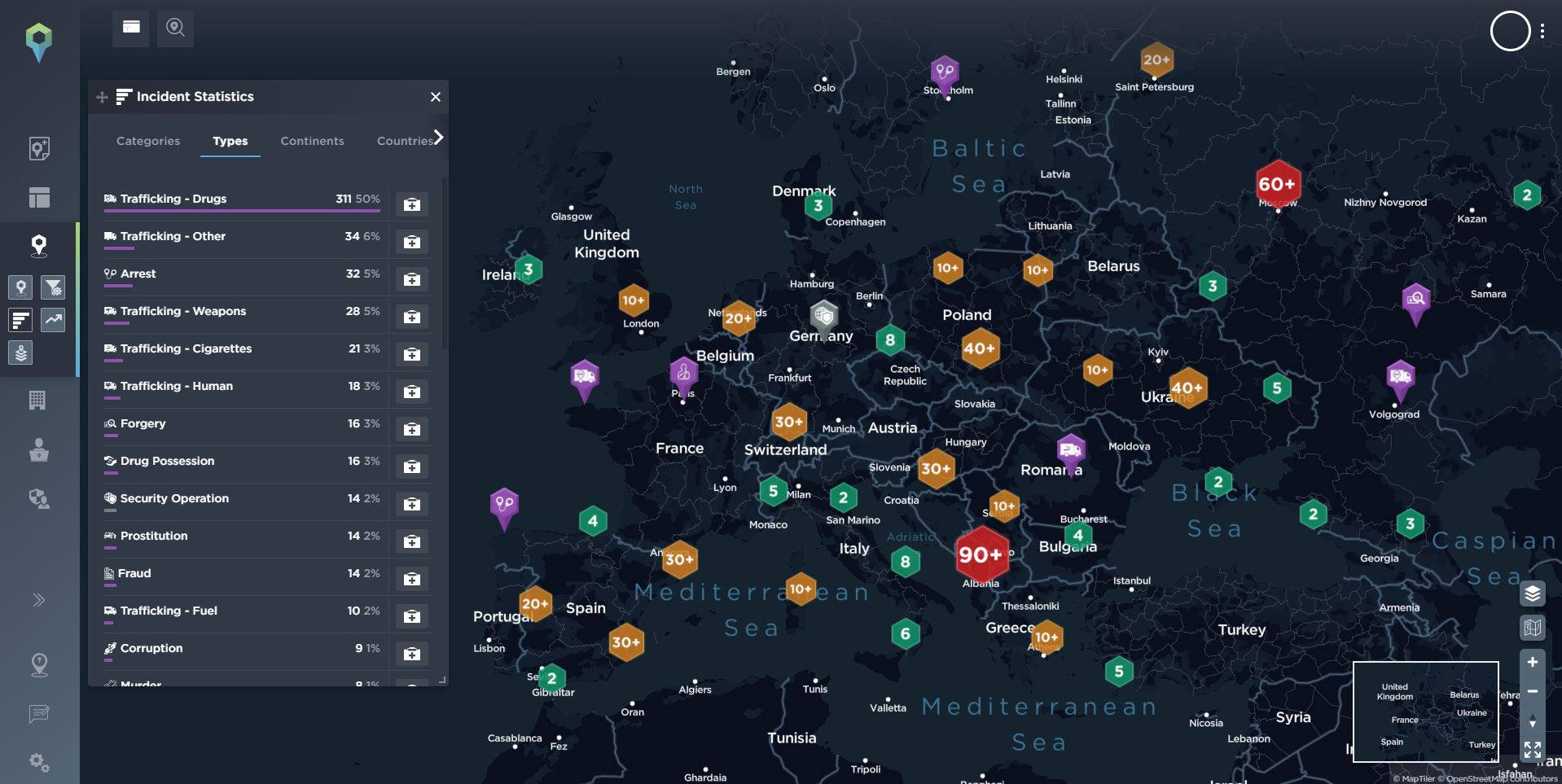Screen dimensions: 1562x784
Task: Toggle the incident filter funnel tool
Action: (53, 287)
